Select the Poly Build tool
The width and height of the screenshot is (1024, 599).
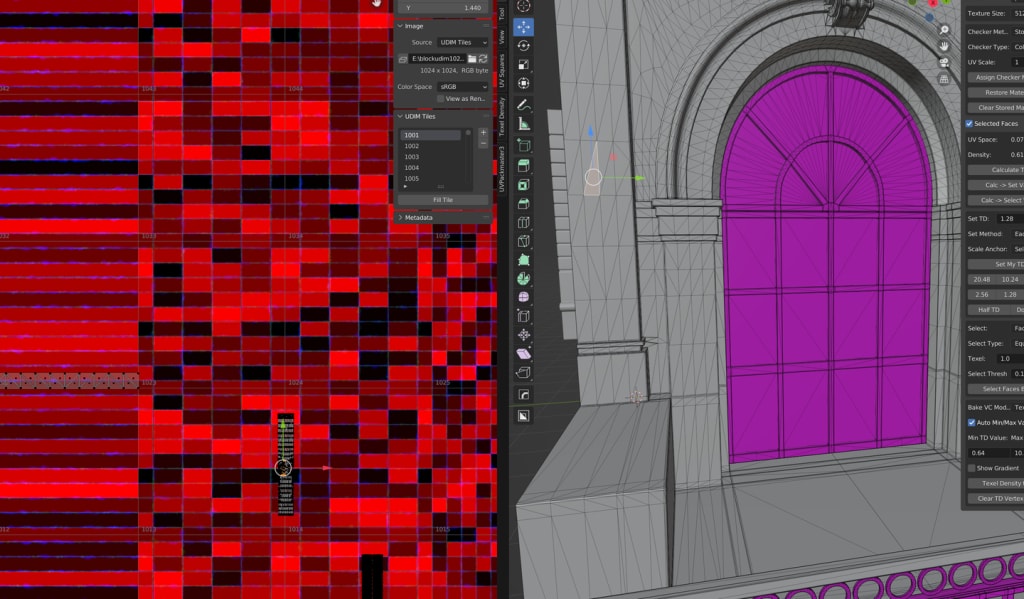click(x=523, y=260)
